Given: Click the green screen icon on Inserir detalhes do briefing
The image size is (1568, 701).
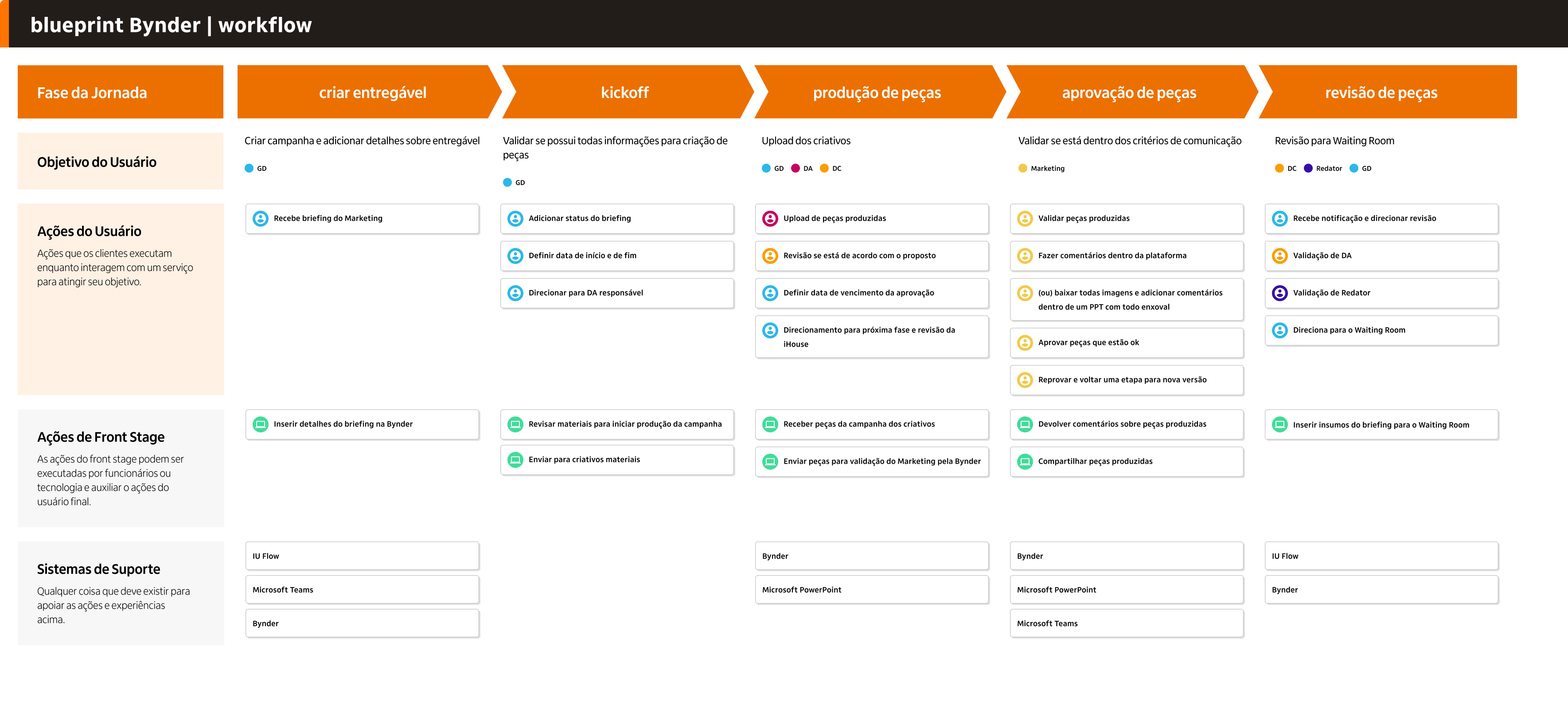Looking at the screenshot, I should (x=261, y=424).
